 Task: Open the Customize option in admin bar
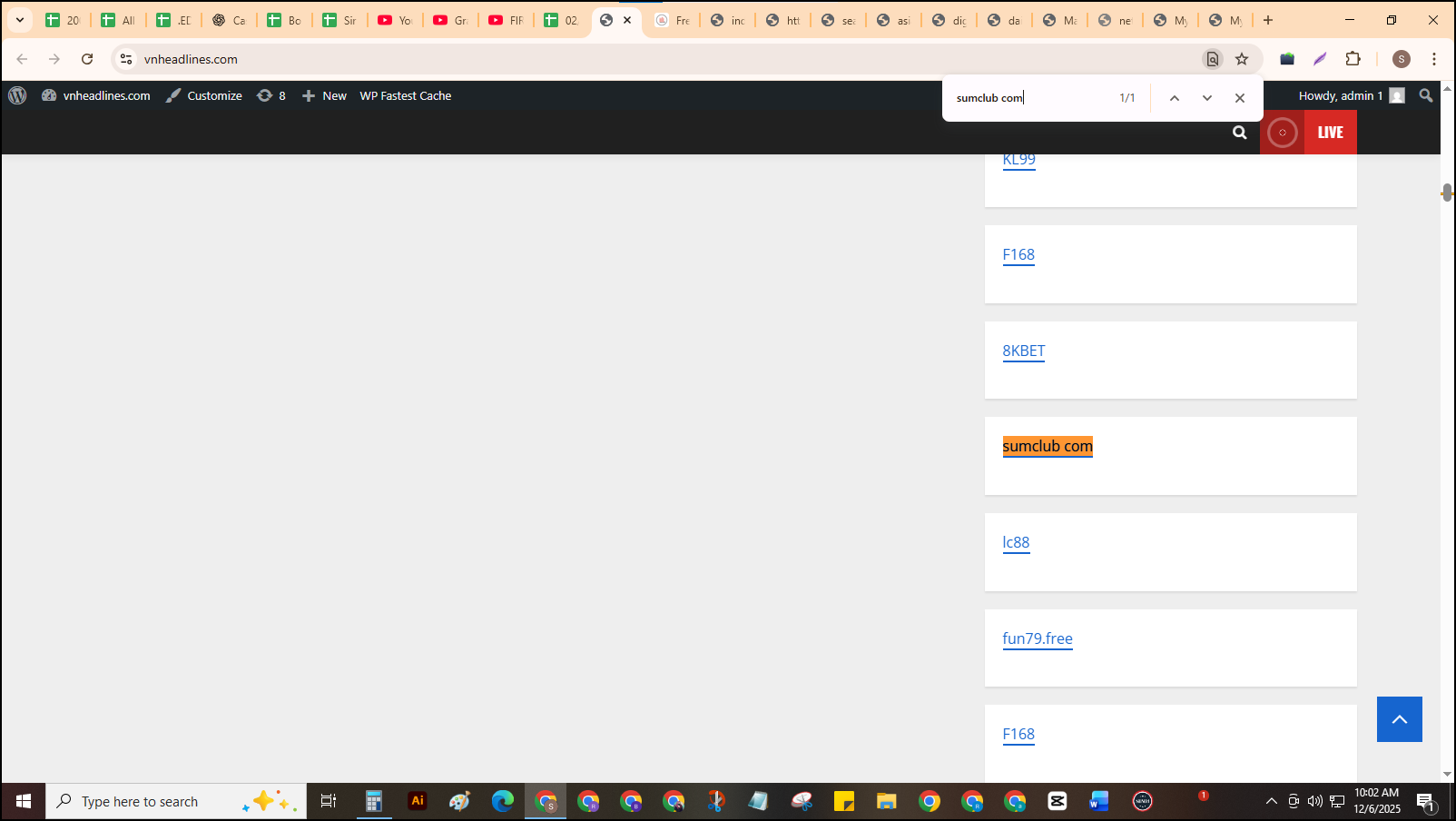click(204, 95)
